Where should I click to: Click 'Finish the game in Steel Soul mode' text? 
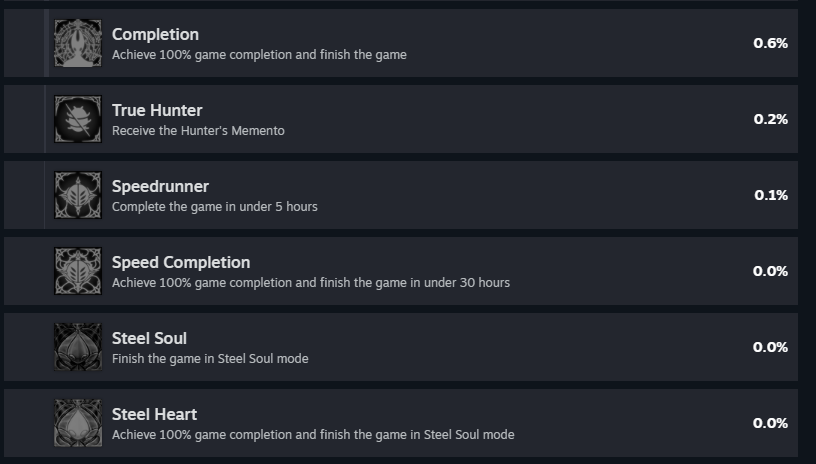[210, 358]
